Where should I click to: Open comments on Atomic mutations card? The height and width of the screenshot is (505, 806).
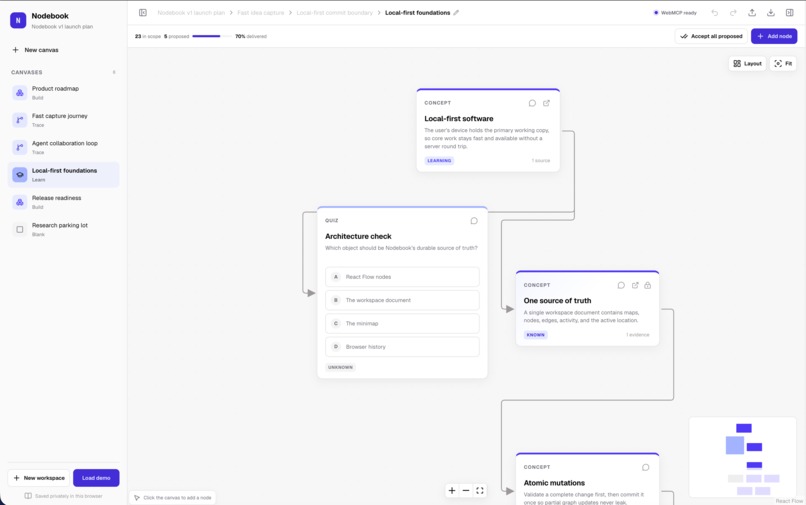click(646, 467)
